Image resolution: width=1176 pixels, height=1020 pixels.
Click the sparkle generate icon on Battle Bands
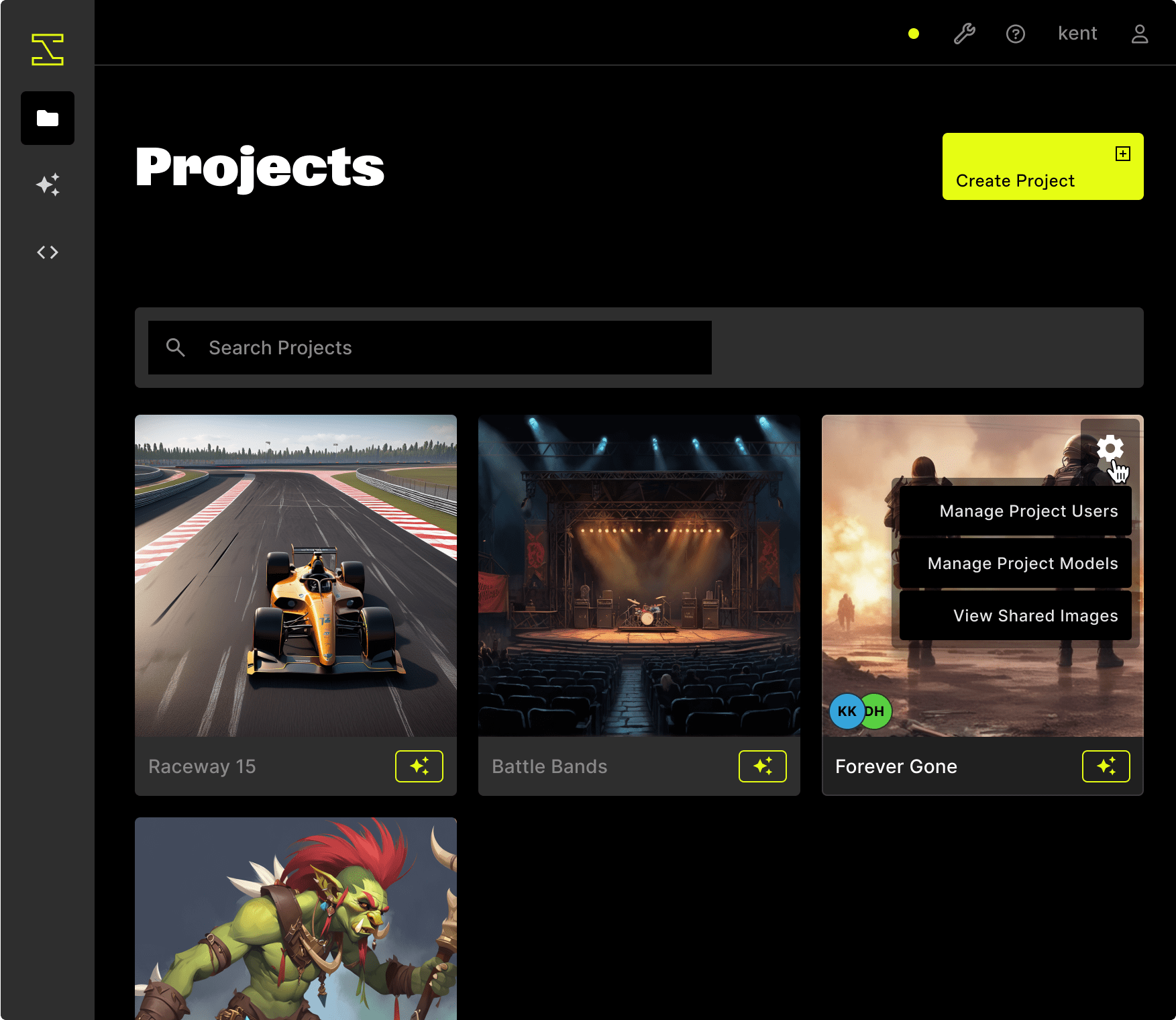(x=762, y=766)
